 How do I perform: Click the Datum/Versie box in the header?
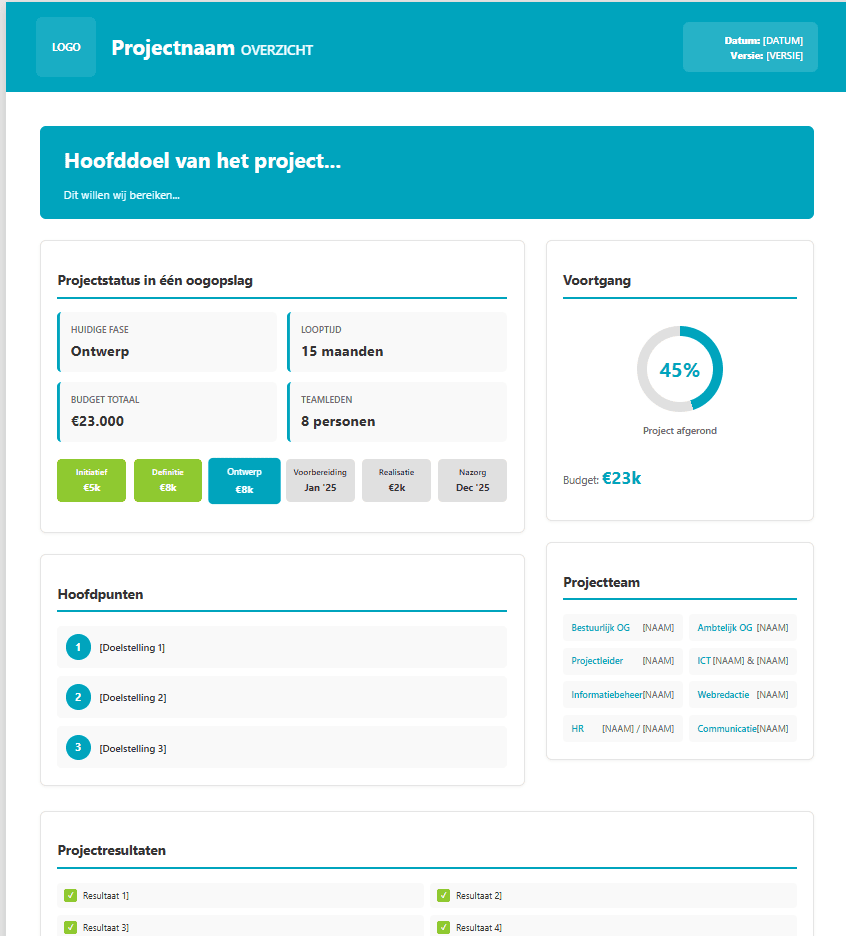click(750, 46)
